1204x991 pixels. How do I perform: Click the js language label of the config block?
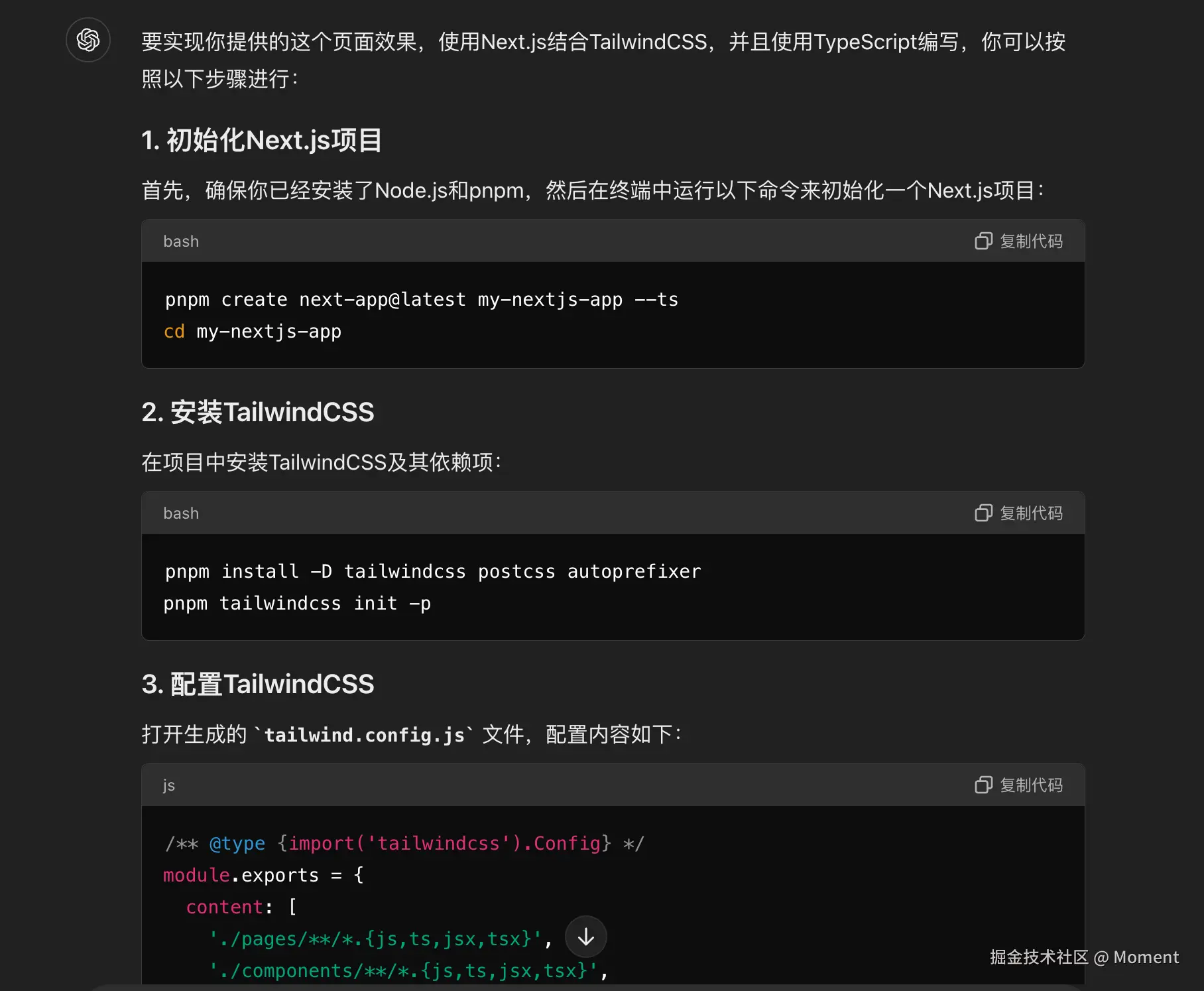tap(169, 785)
